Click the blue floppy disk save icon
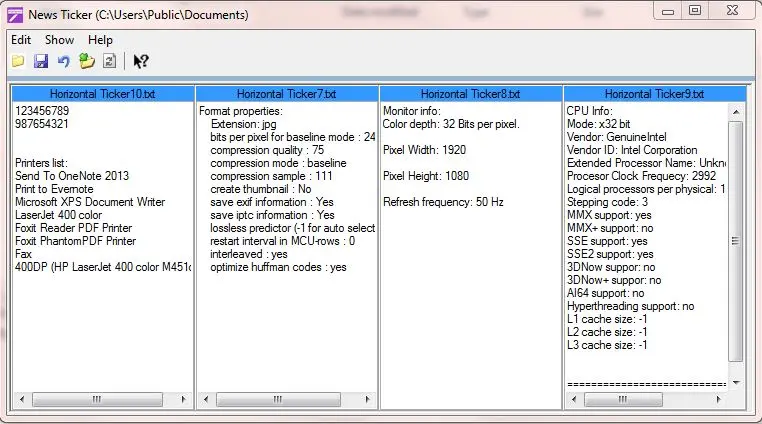 tap(41, 62)
